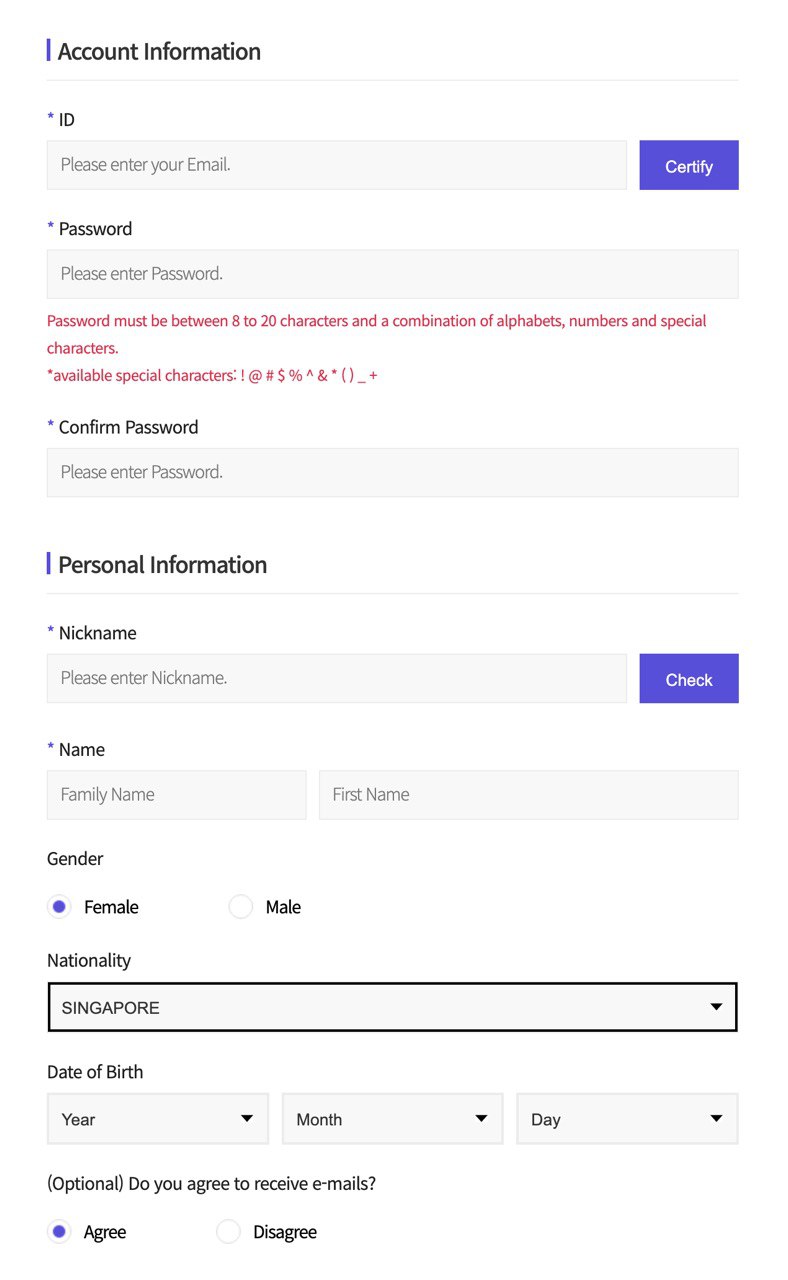Expand the Month dropdown
Screen dimensions: 788x1280
click(392, 1119)
